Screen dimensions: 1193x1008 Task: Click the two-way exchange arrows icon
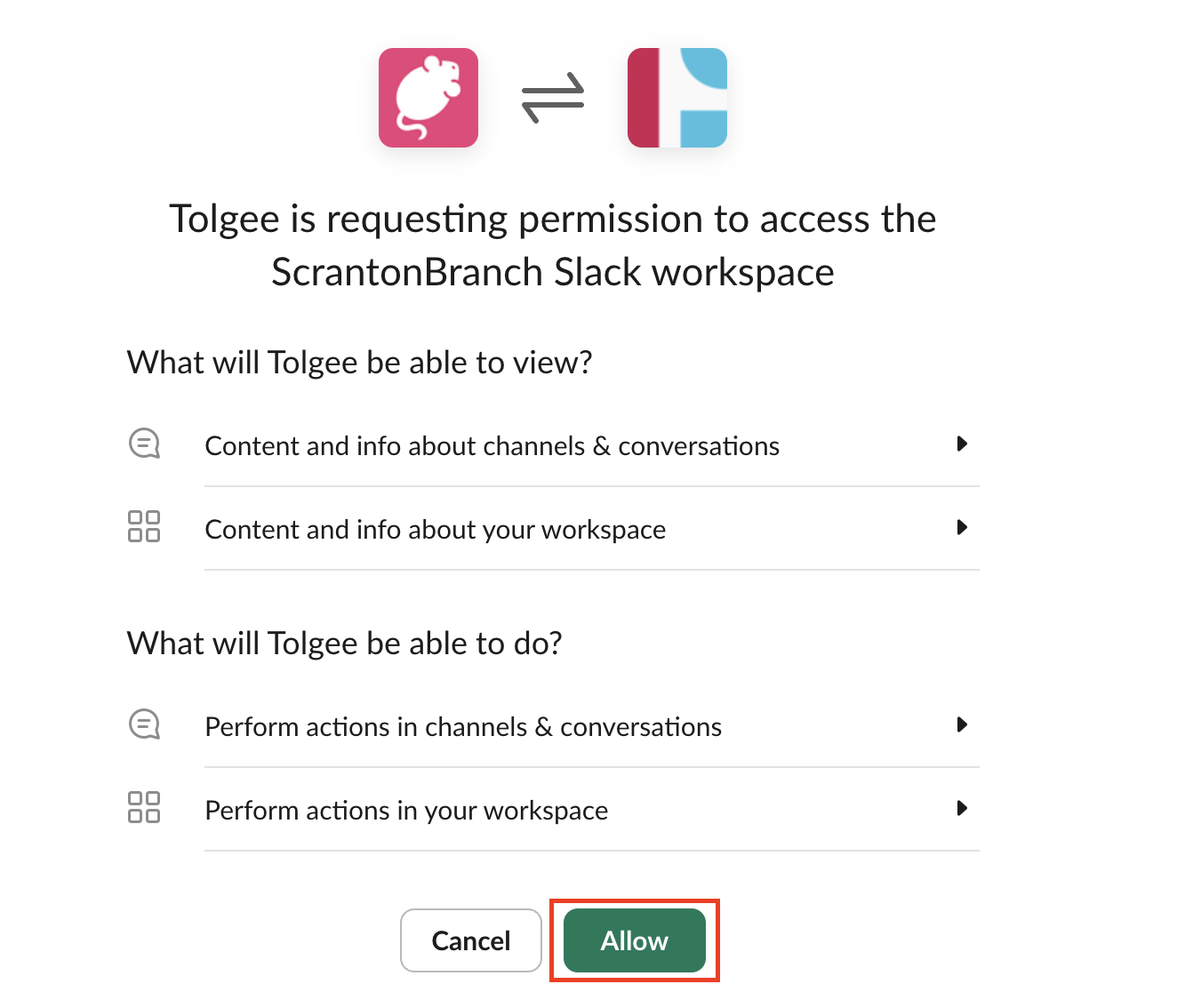(x=553, y=98)
